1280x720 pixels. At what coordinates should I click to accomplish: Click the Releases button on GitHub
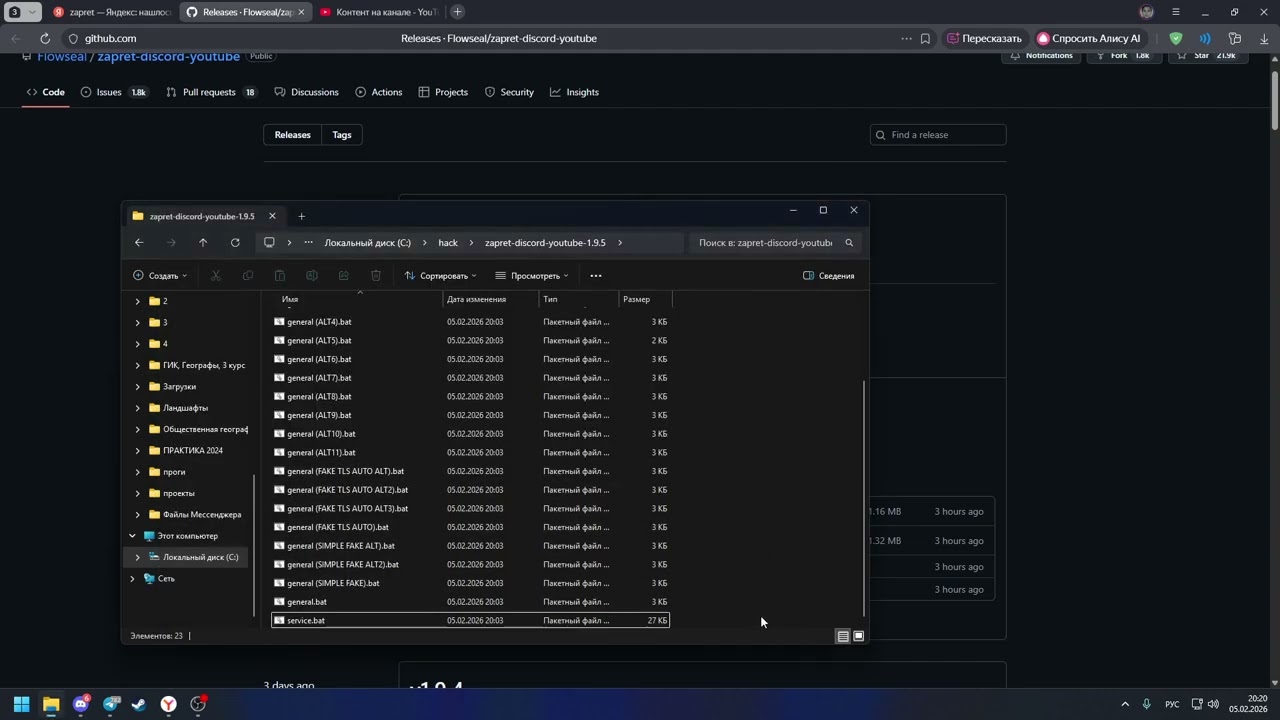pyautogui.click(x=293, y=135)
